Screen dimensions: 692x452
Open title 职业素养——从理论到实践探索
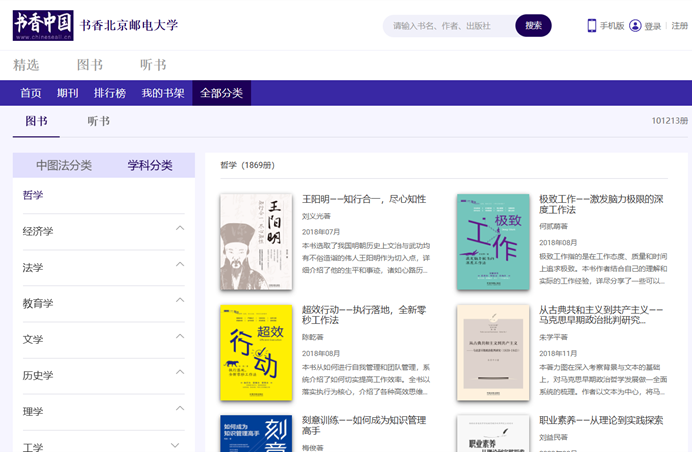click(601, 420)
